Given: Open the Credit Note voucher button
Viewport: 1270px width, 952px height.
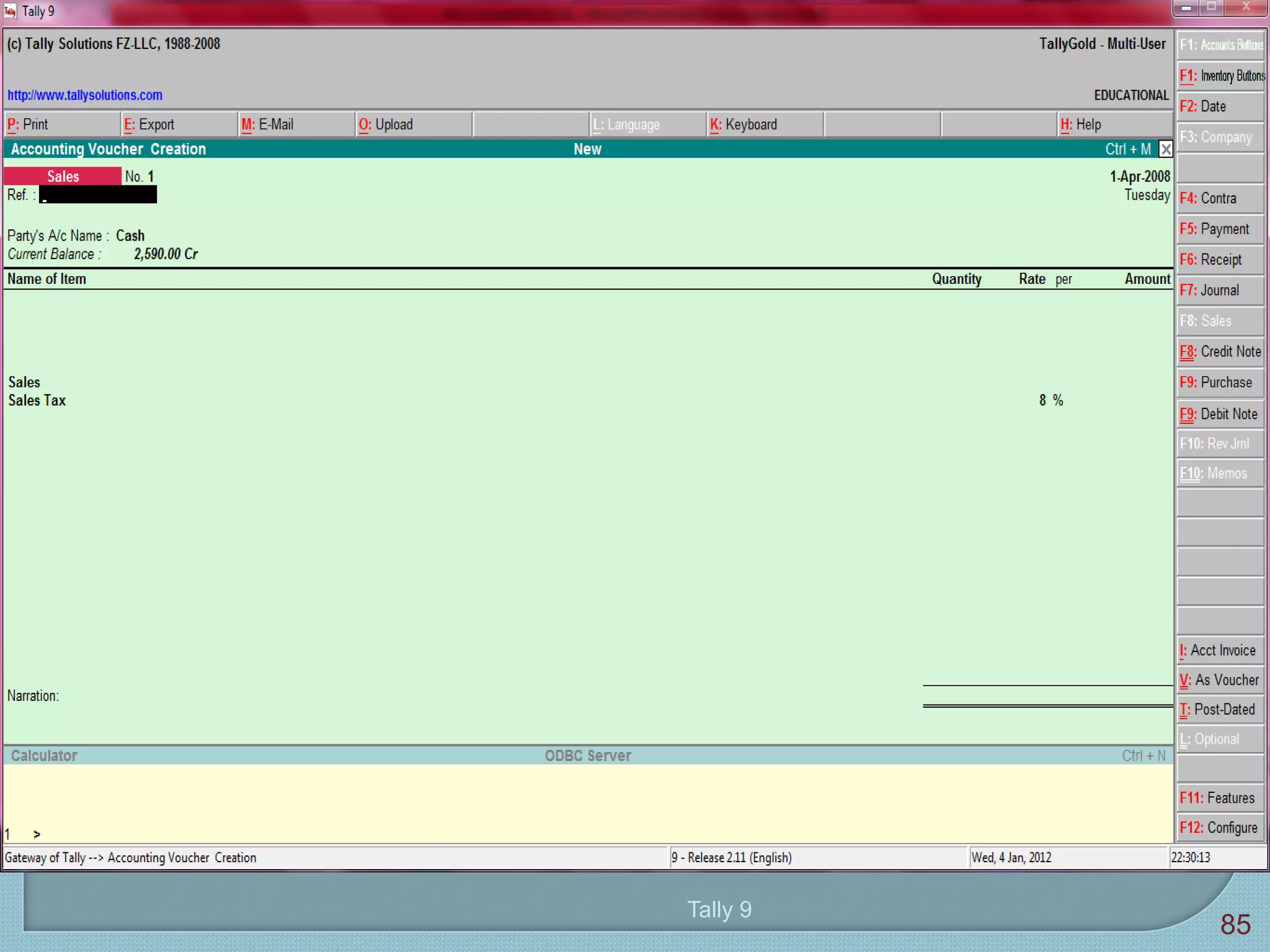Looking at the screenshot, I should coord(1219,352).
